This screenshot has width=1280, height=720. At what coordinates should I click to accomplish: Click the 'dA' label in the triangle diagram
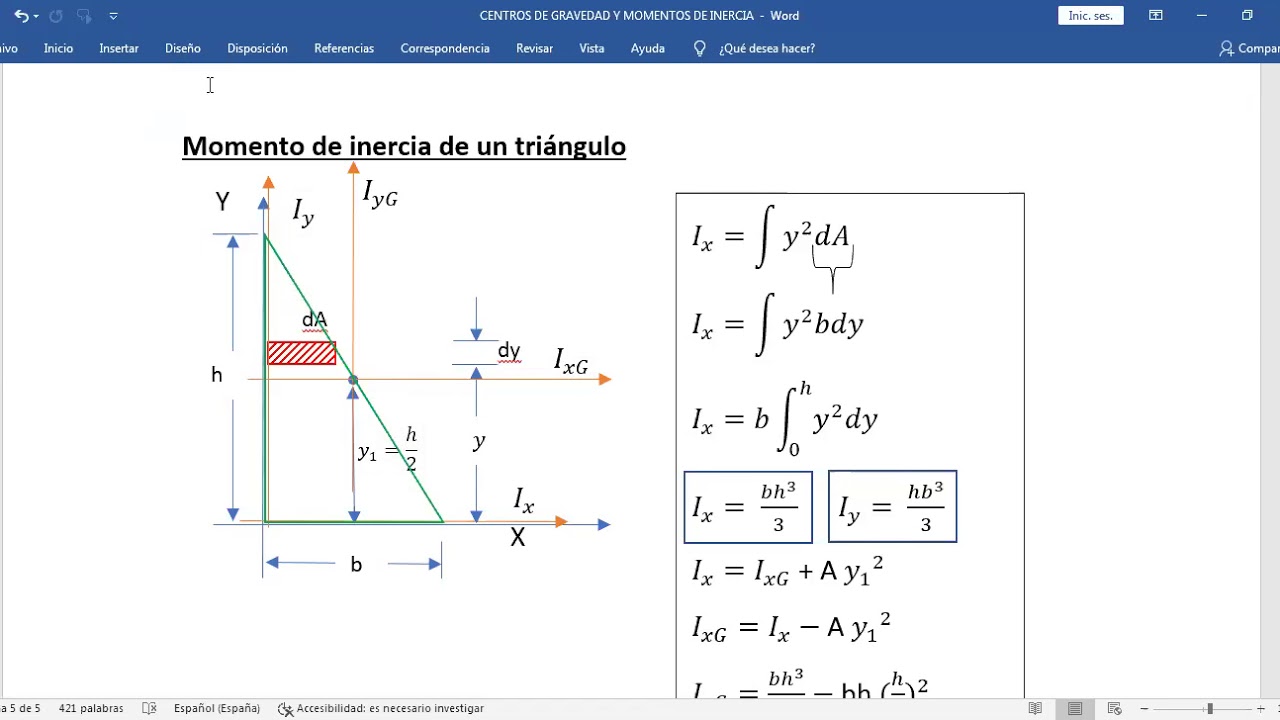314,320
